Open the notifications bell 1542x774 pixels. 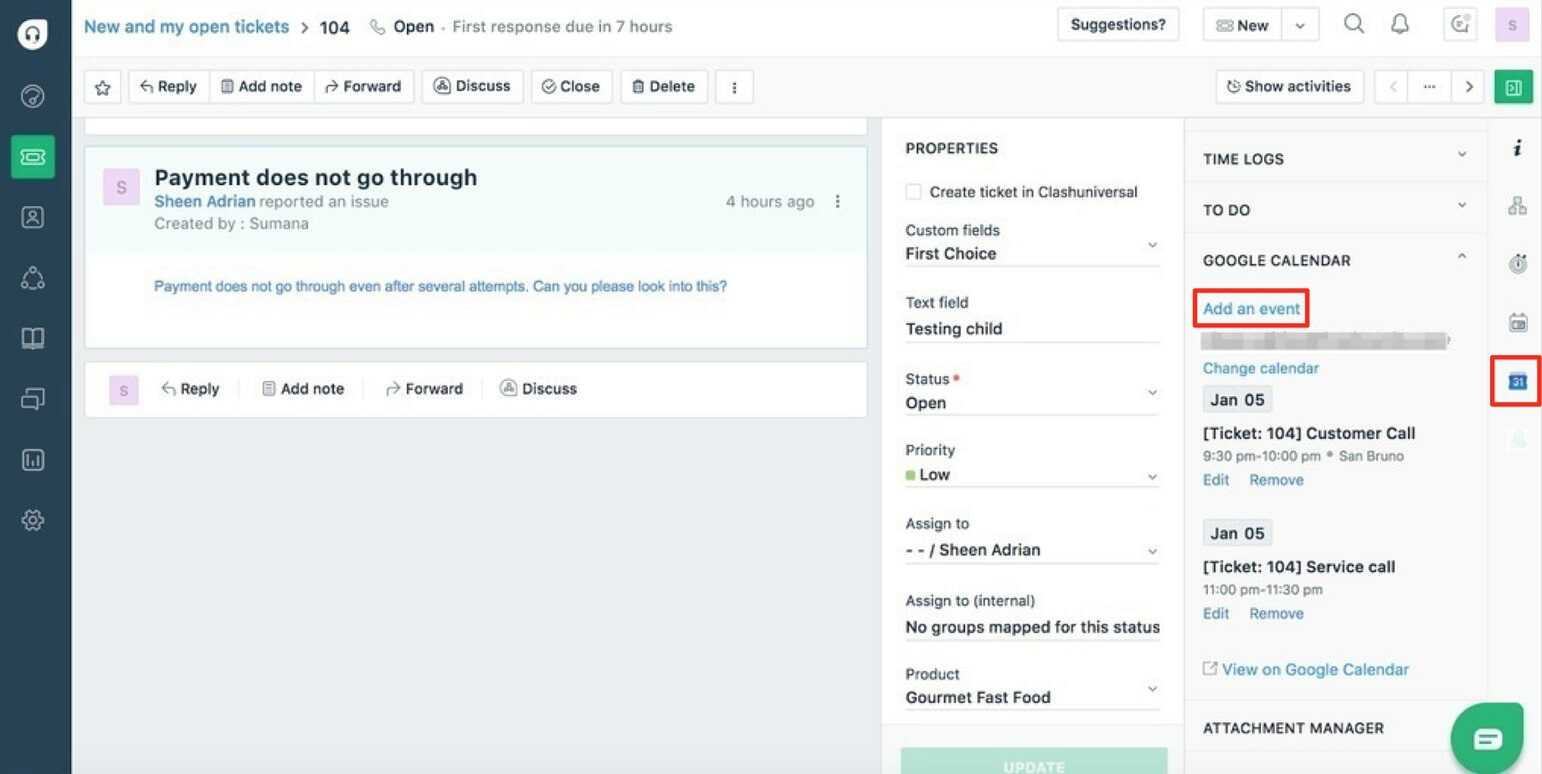(x=1400, y=25)
